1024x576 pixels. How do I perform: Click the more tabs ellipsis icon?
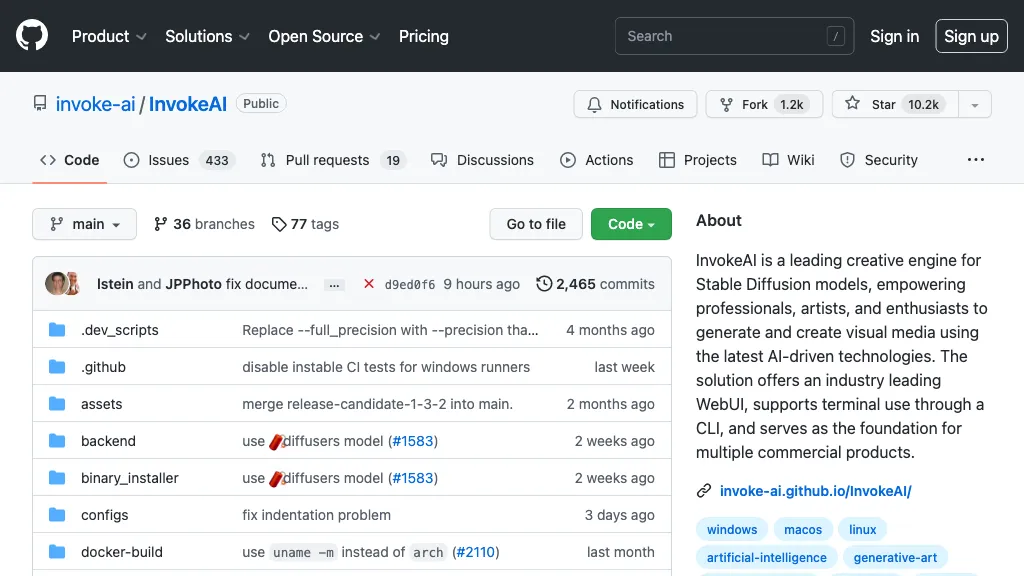pyautogui.click(x=976, y=160)
